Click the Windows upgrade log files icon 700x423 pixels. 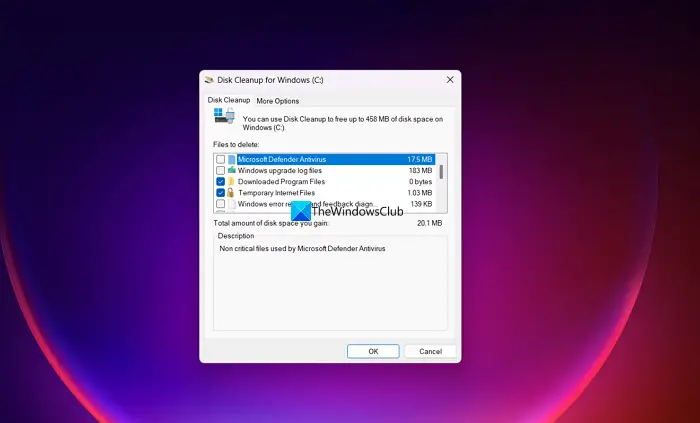231,170
